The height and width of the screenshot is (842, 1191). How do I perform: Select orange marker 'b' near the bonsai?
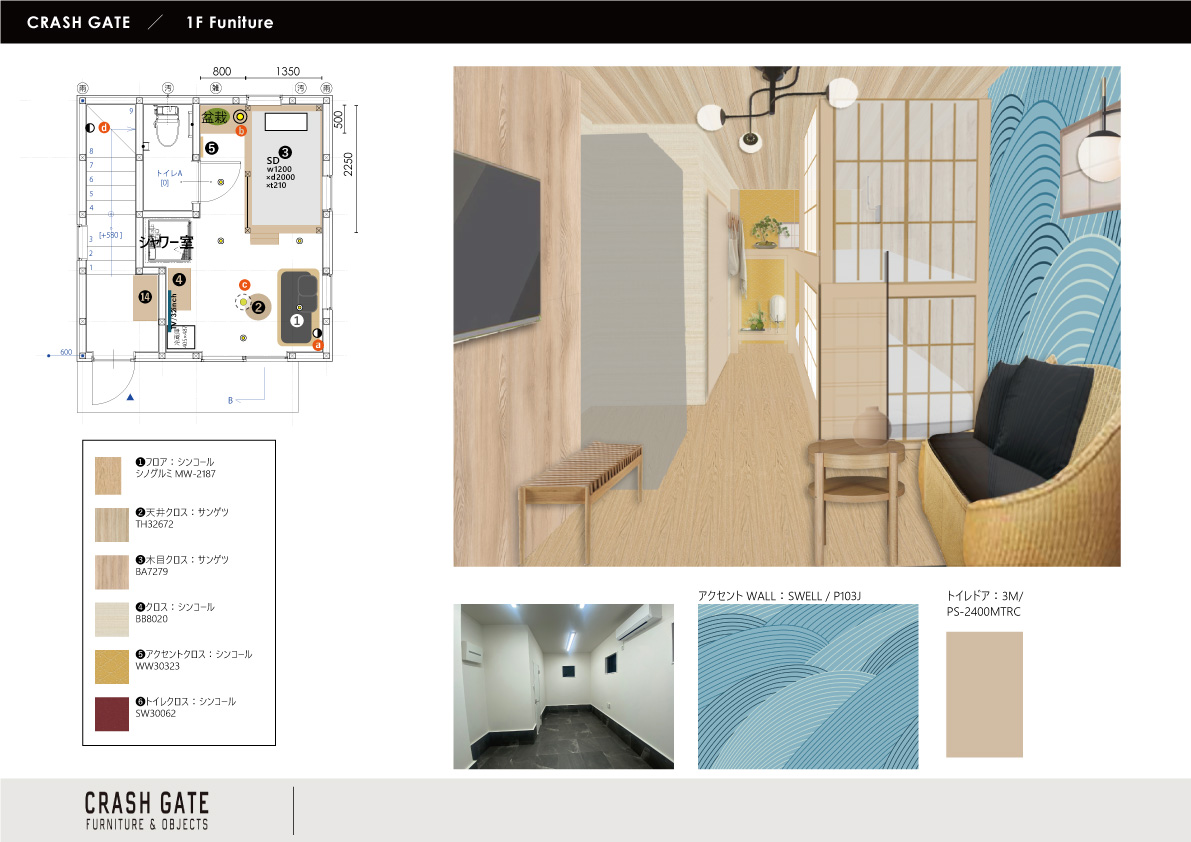coord(240,131)
